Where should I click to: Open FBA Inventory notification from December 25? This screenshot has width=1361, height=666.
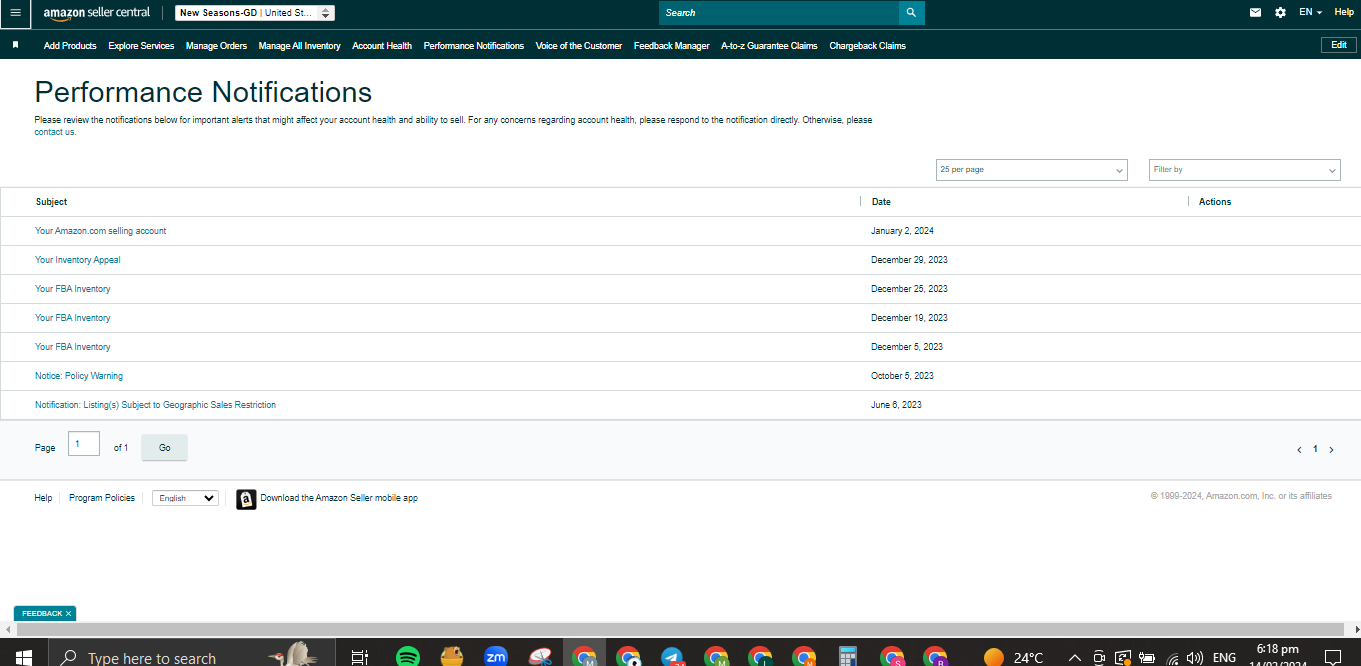[72, 289]
